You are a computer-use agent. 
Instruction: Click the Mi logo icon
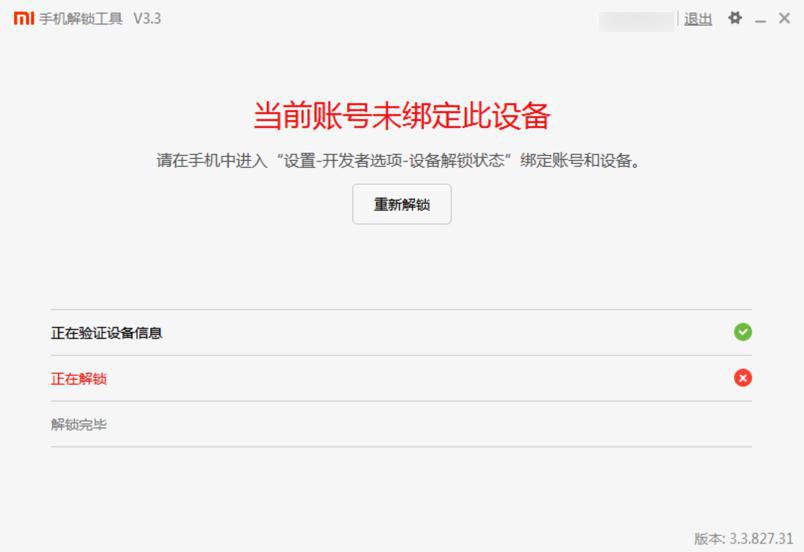pyautogui.click(x=24, y=18)
